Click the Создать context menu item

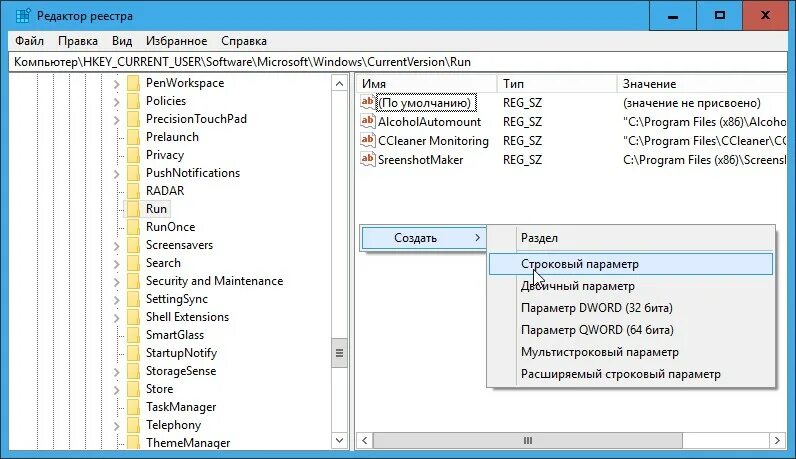423,238
